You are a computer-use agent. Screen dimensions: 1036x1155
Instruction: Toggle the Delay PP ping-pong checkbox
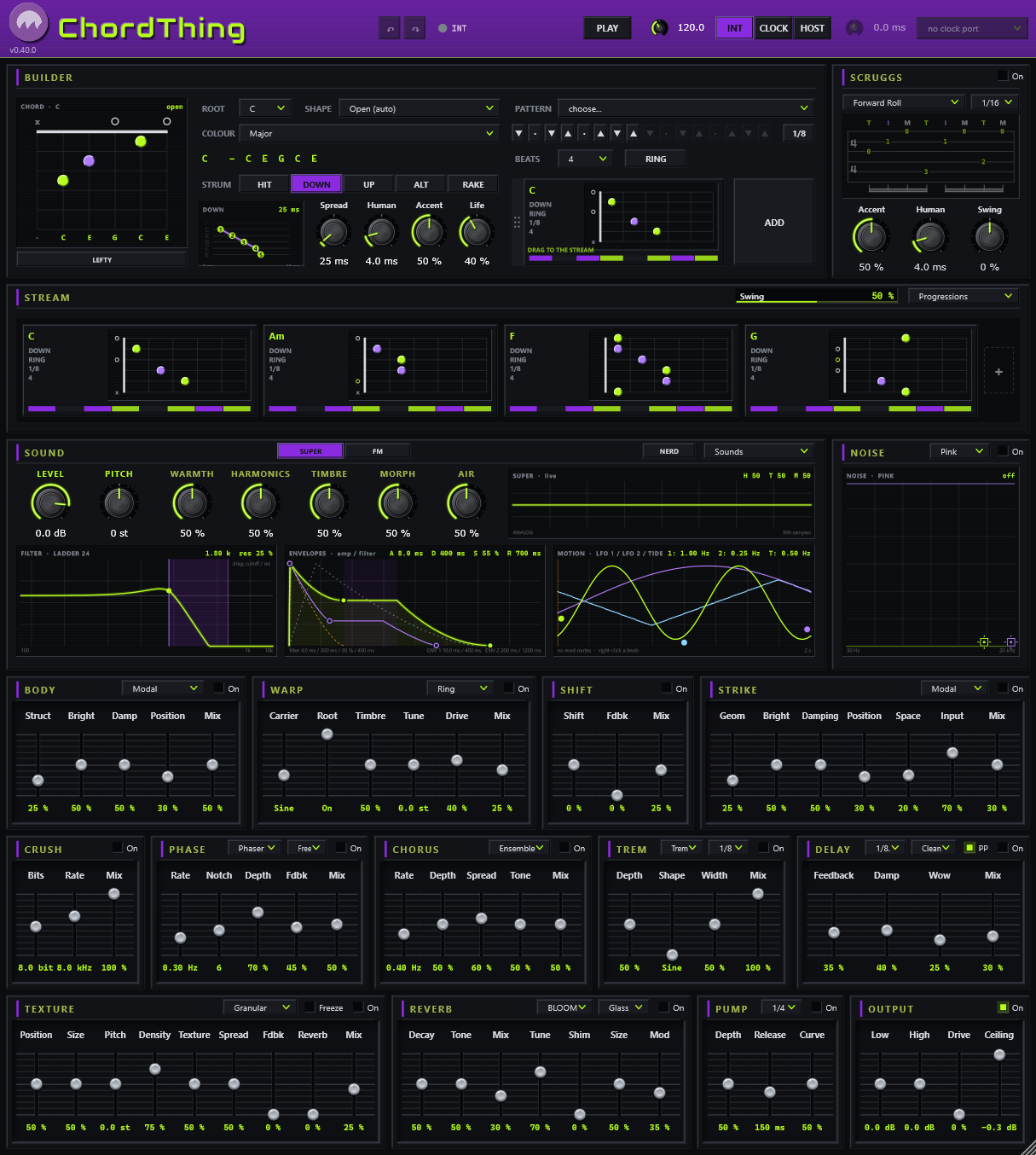[x=969, y=848]
